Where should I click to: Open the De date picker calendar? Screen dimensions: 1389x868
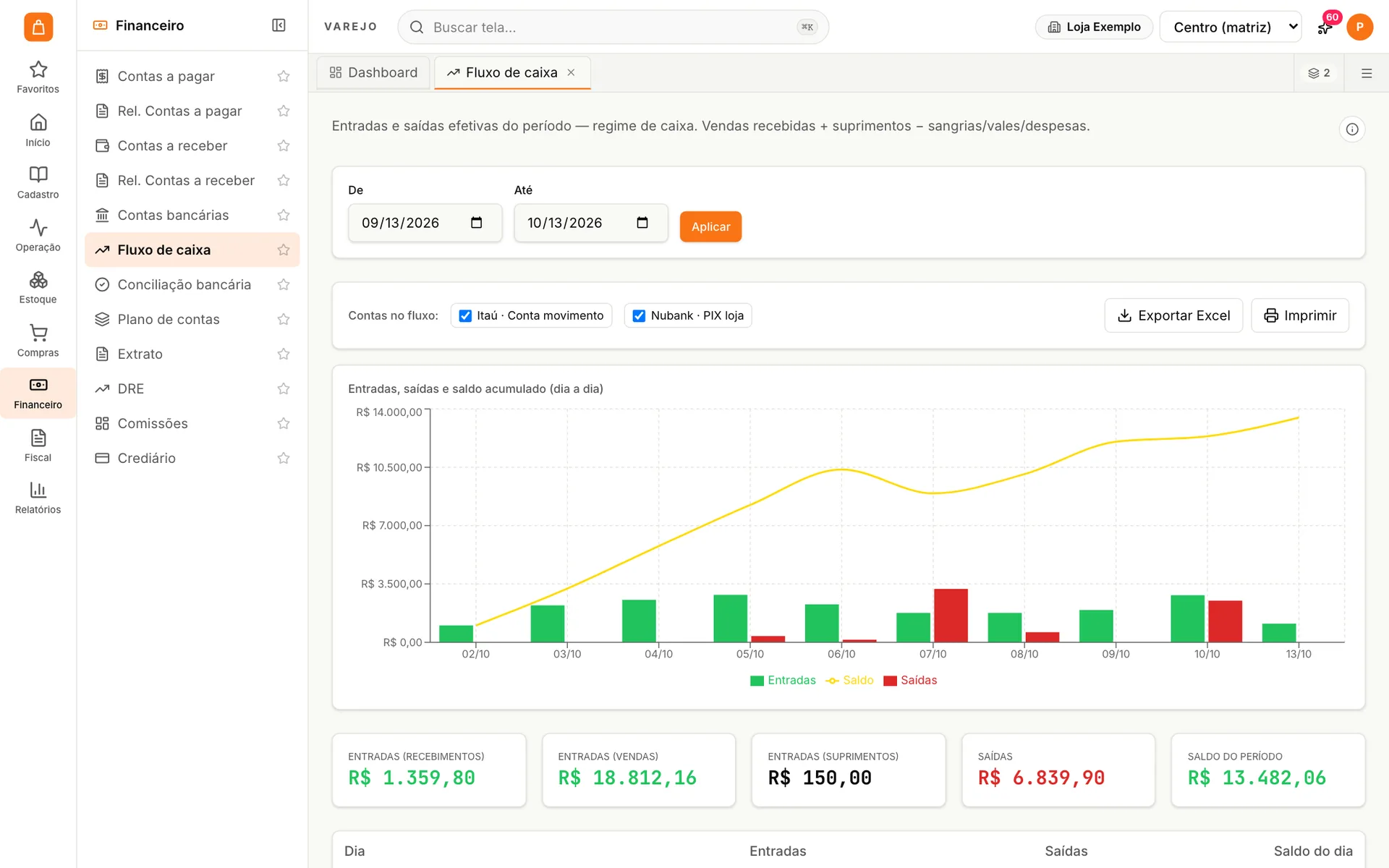(476, 223)
